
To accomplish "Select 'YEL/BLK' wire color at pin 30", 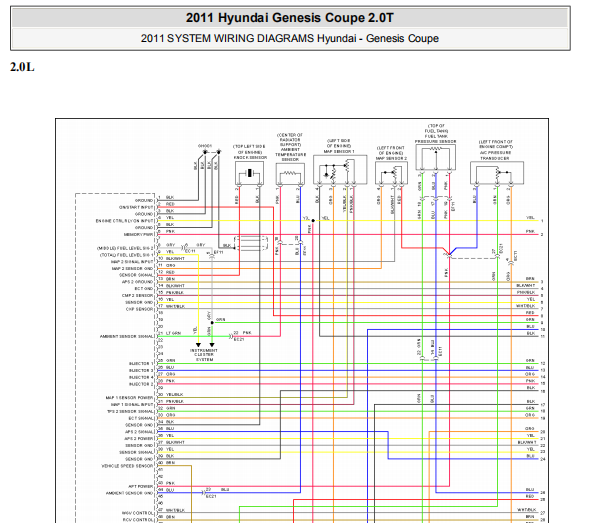I will [175, 394].
